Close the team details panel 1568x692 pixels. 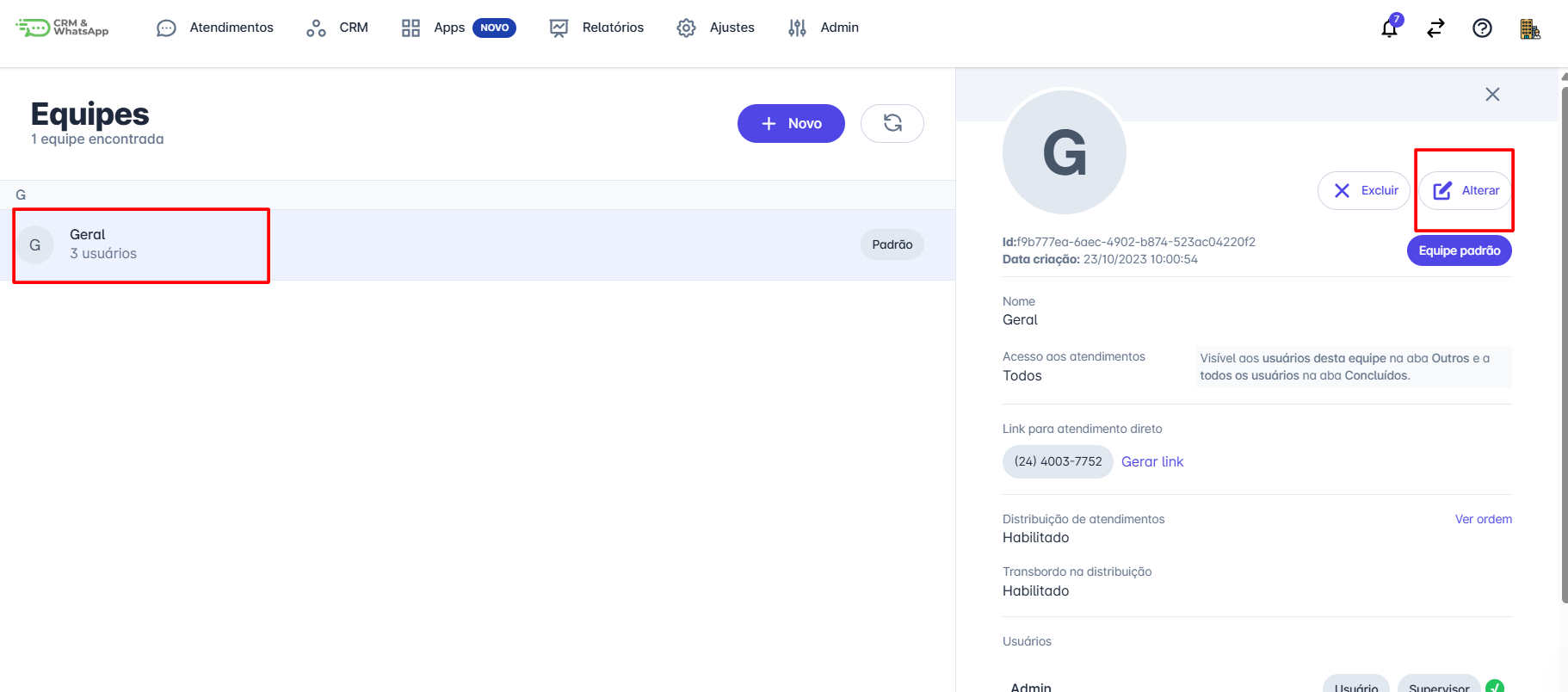1492,94
